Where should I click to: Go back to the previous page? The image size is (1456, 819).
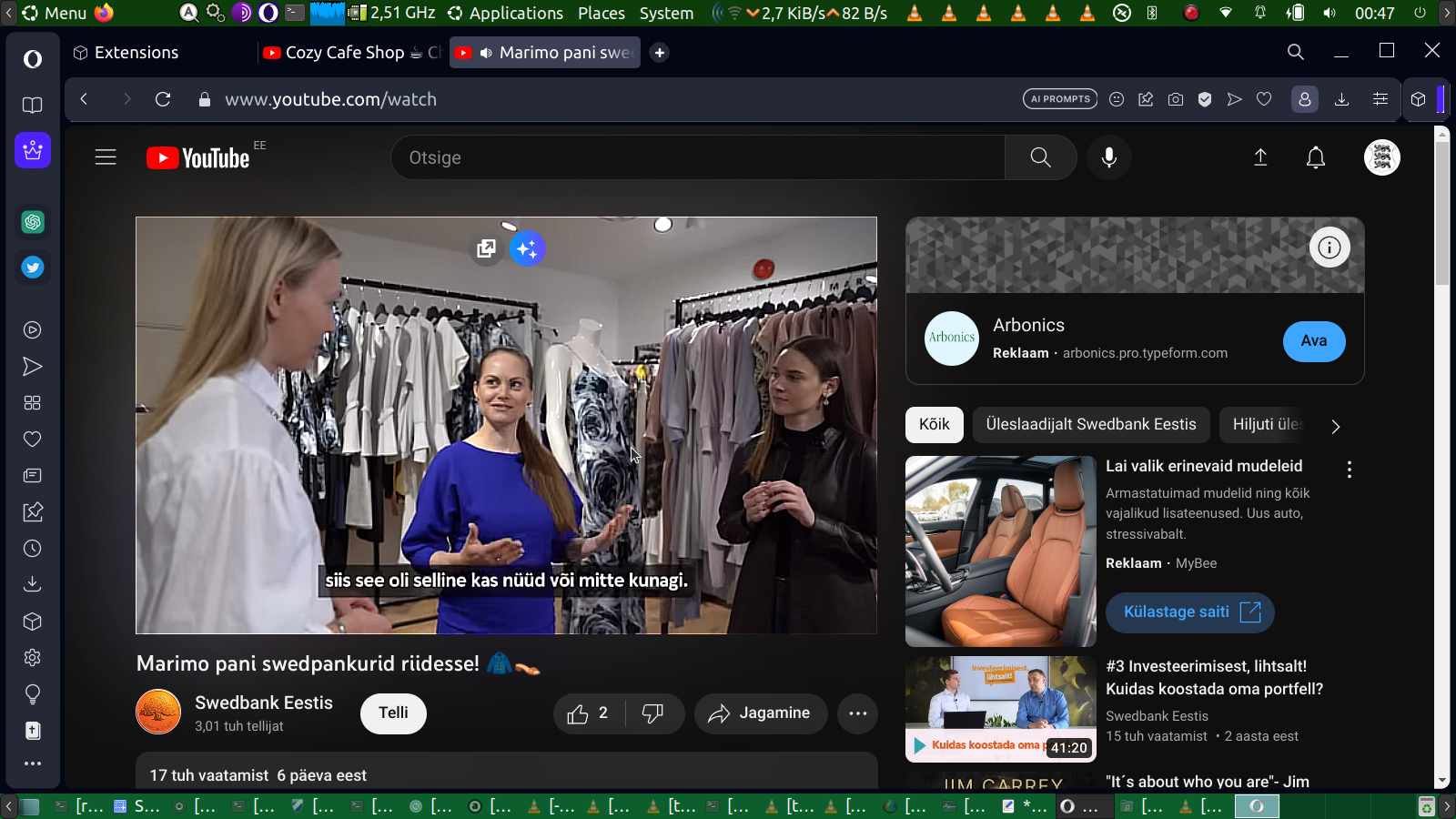[84, 99]
